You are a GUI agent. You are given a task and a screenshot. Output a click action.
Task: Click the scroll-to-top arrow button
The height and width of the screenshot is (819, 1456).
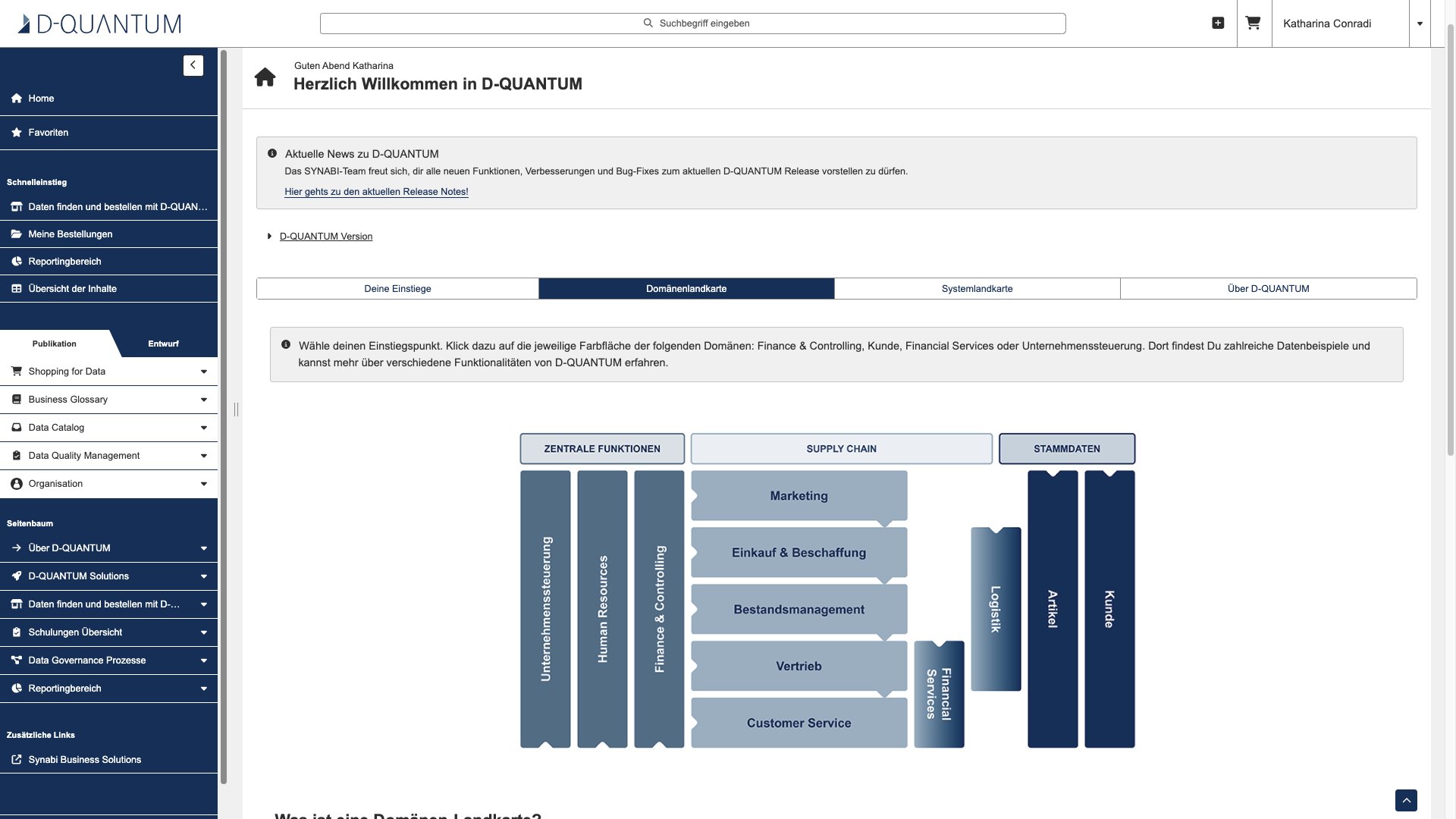(1406, 800)
